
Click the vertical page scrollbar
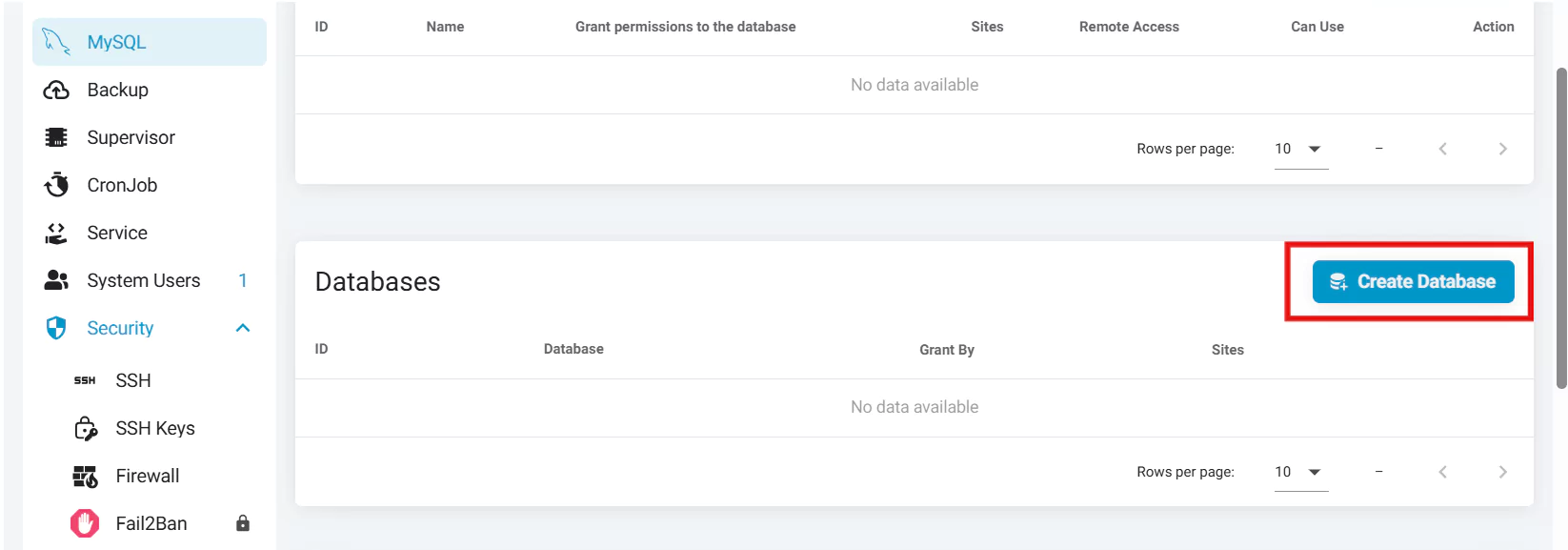coord(1560,229)
